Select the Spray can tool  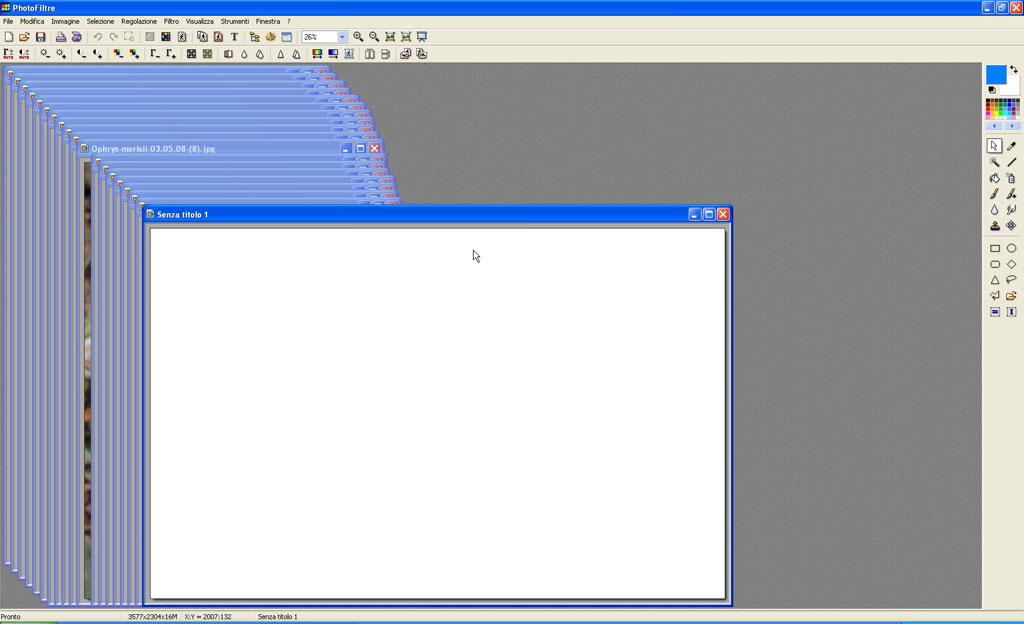click(1012, 178)
